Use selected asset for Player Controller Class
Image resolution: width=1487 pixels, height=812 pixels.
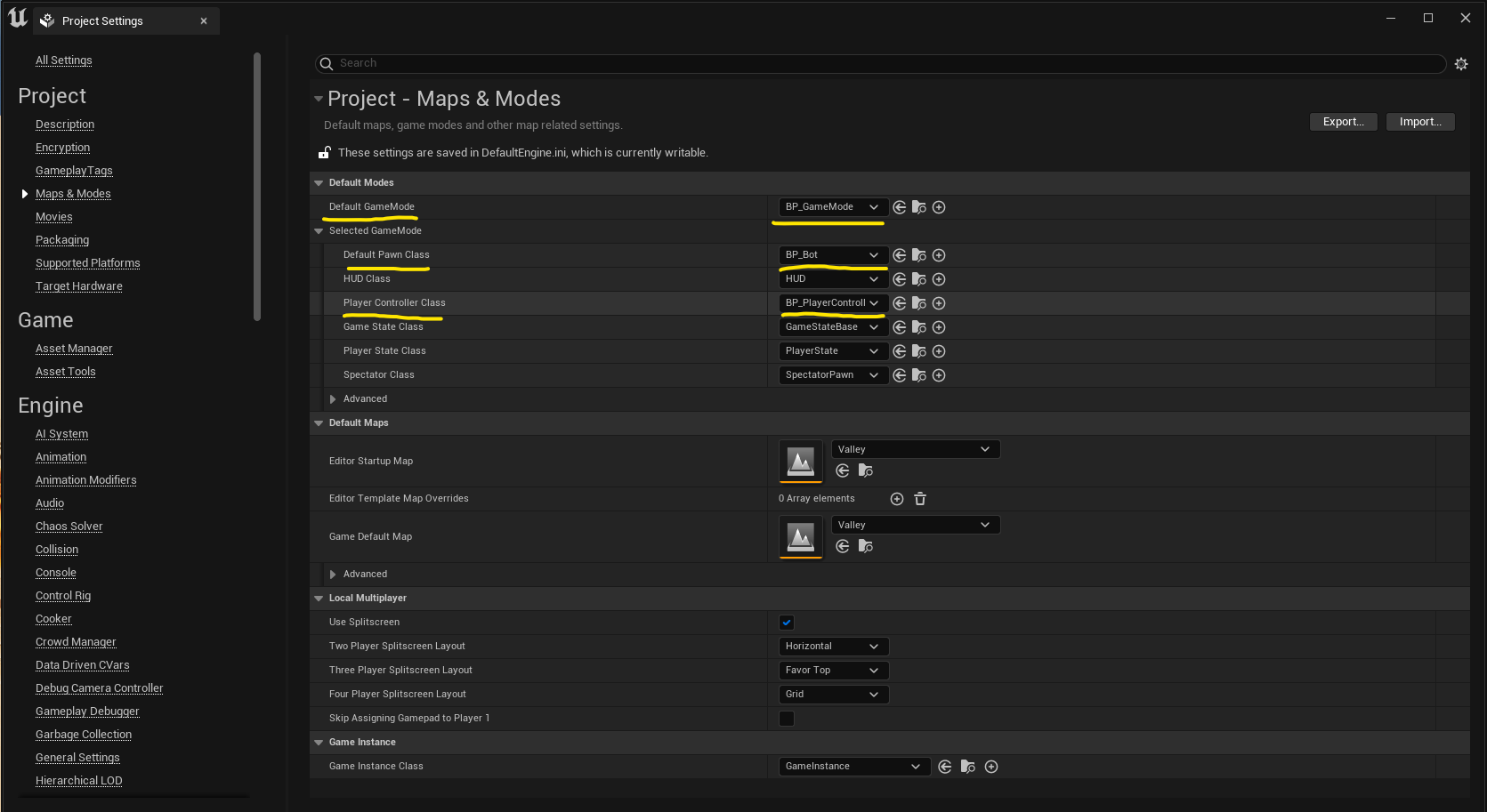[900, 303]
